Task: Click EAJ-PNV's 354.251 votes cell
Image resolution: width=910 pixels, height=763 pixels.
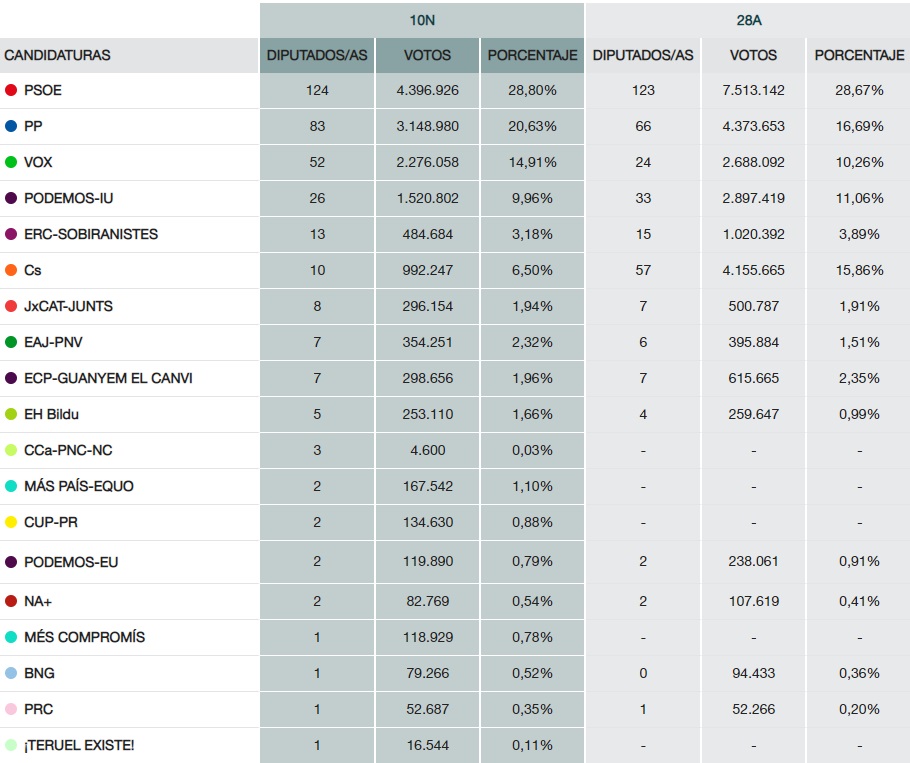Action: point(427,342)
